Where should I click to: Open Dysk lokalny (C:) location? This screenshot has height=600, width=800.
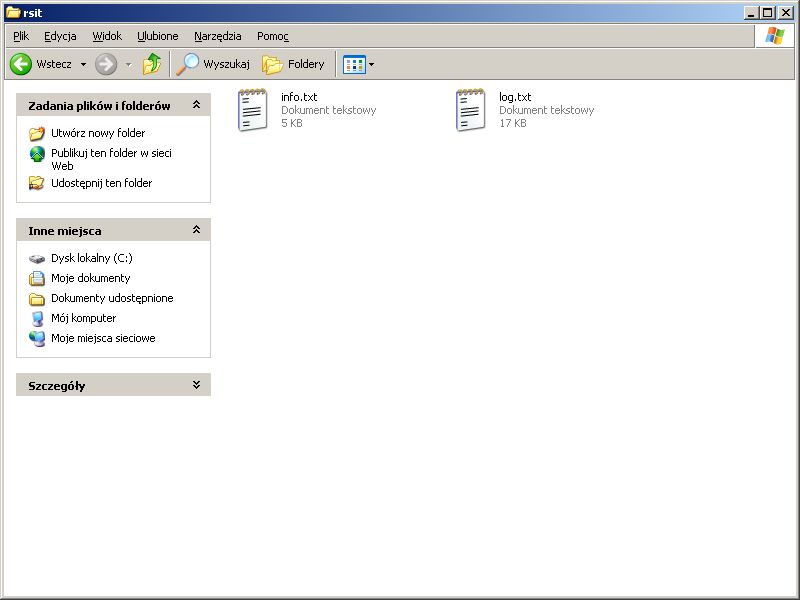91,258
